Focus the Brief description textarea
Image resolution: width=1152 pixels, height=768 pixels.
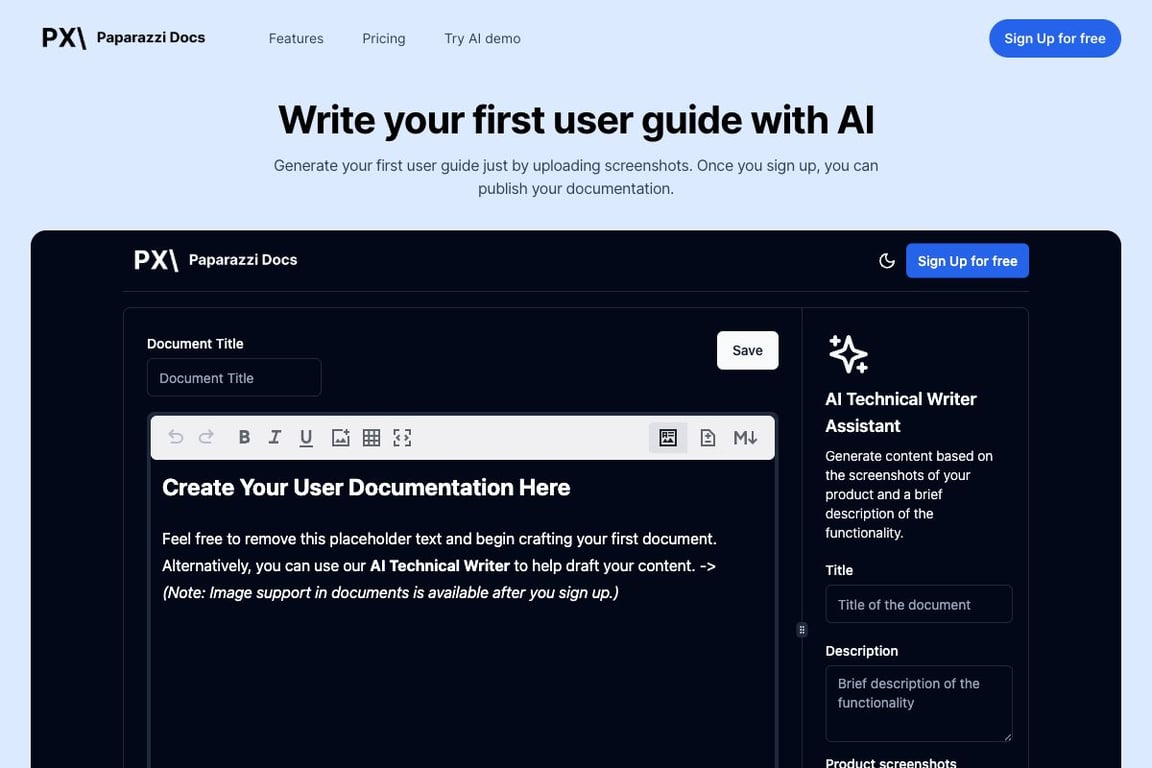pos(918,703)
